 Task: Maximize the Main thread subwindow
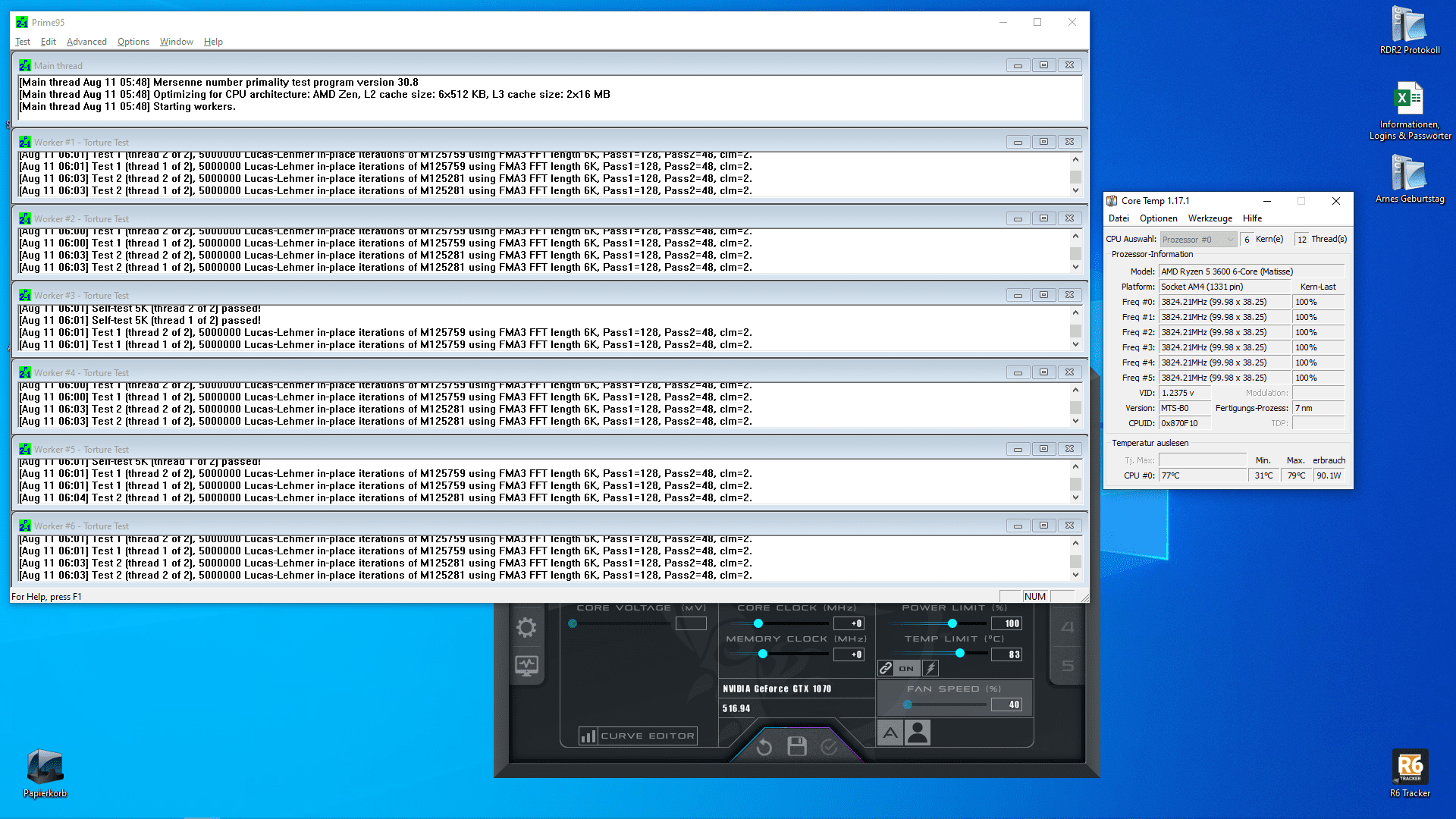click(x=1043, y=65)
